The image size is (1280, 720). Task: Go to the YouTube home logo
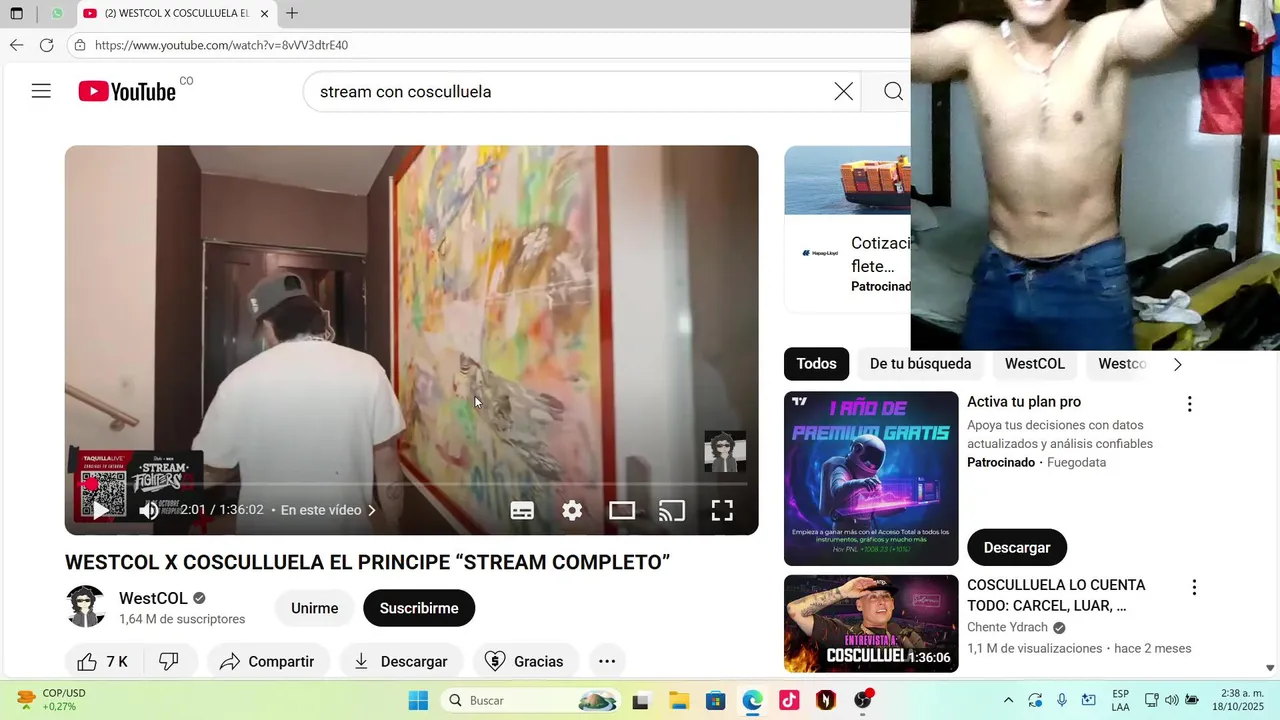click(127, 91)
